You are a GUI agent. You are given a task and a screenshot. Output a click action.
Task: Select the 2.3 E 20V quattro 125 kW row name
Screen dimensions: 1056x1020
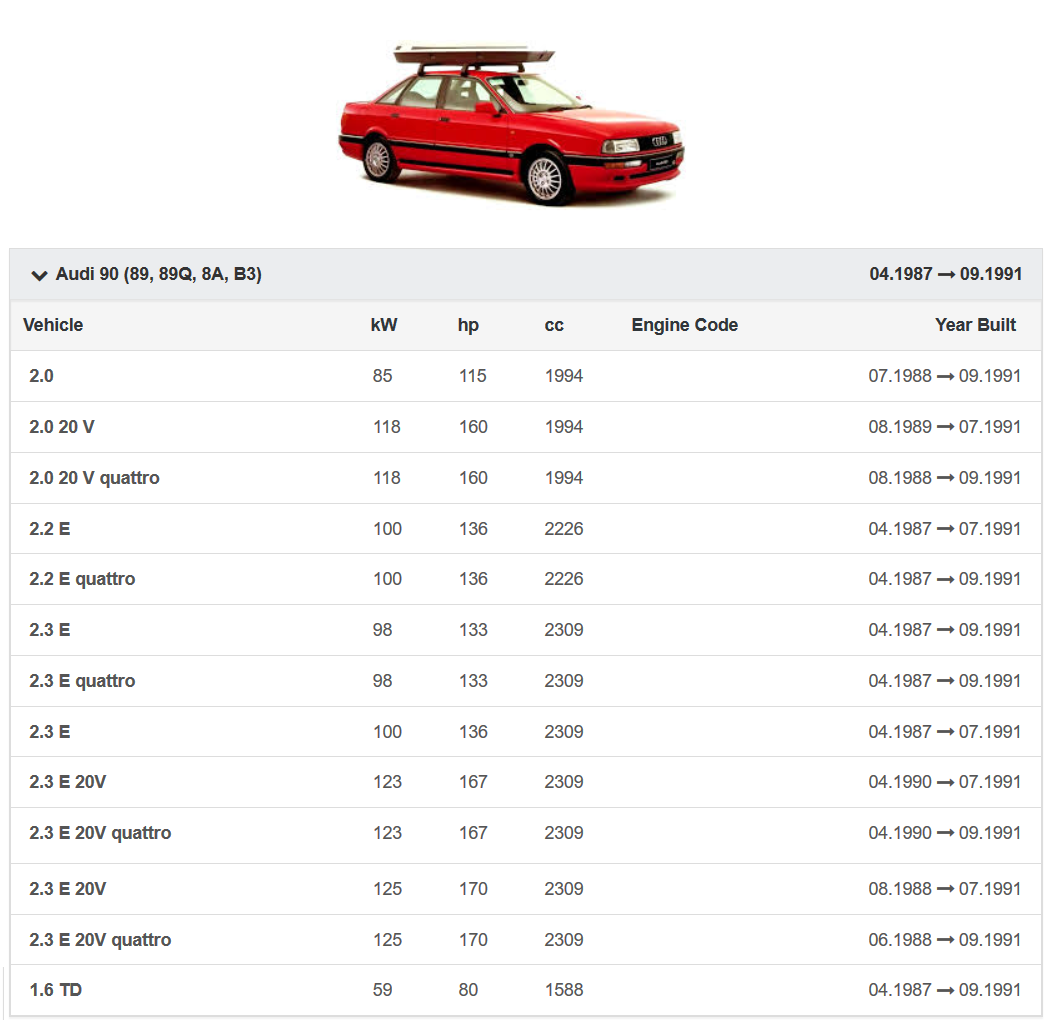[100, 940]
